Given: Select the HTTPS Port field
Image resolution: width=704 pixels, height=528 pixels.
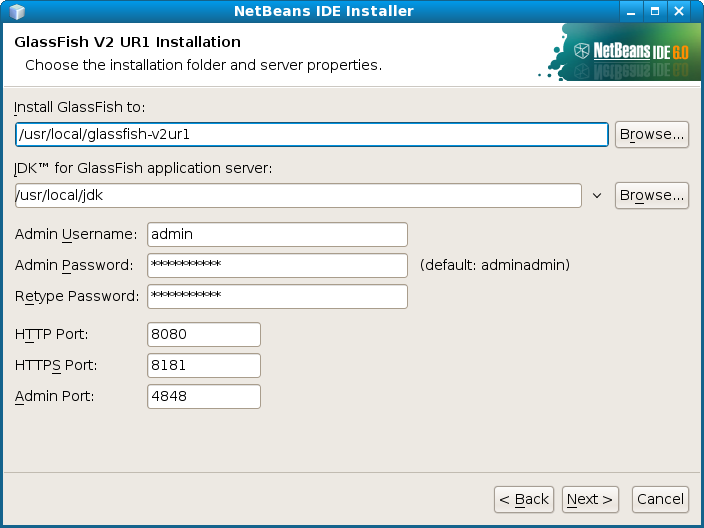Looking at the screenshot, I should (204, 365).
